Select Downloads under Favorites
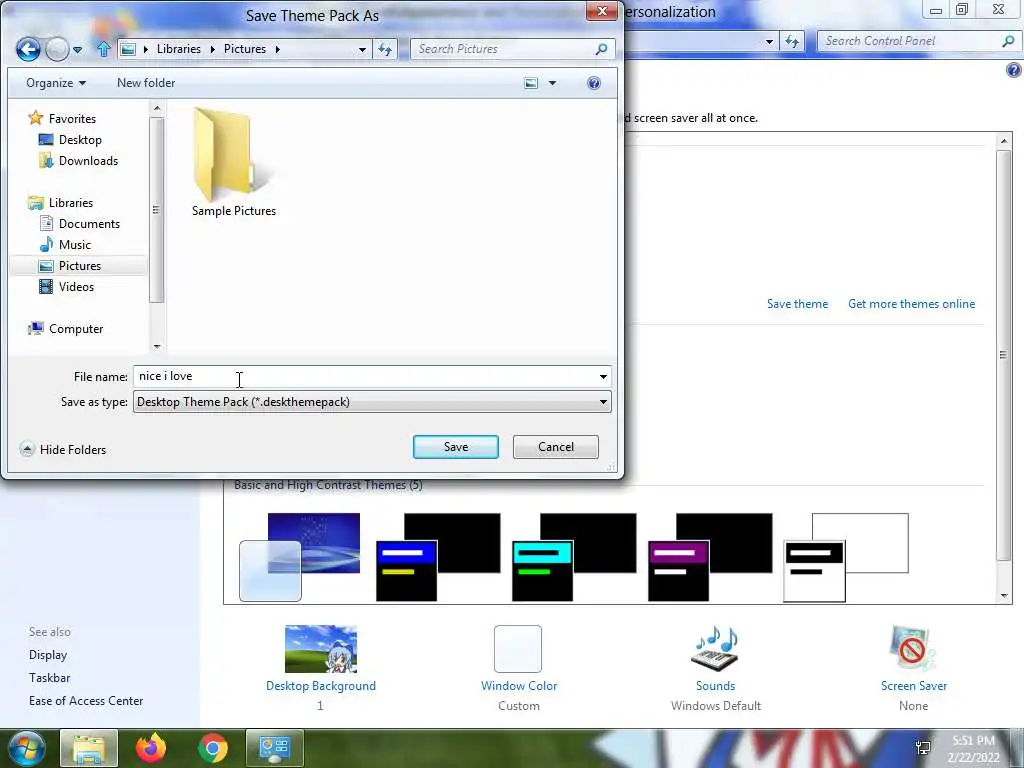The width and height of the screenshot is (1024, 768). (x=78, y=161)
